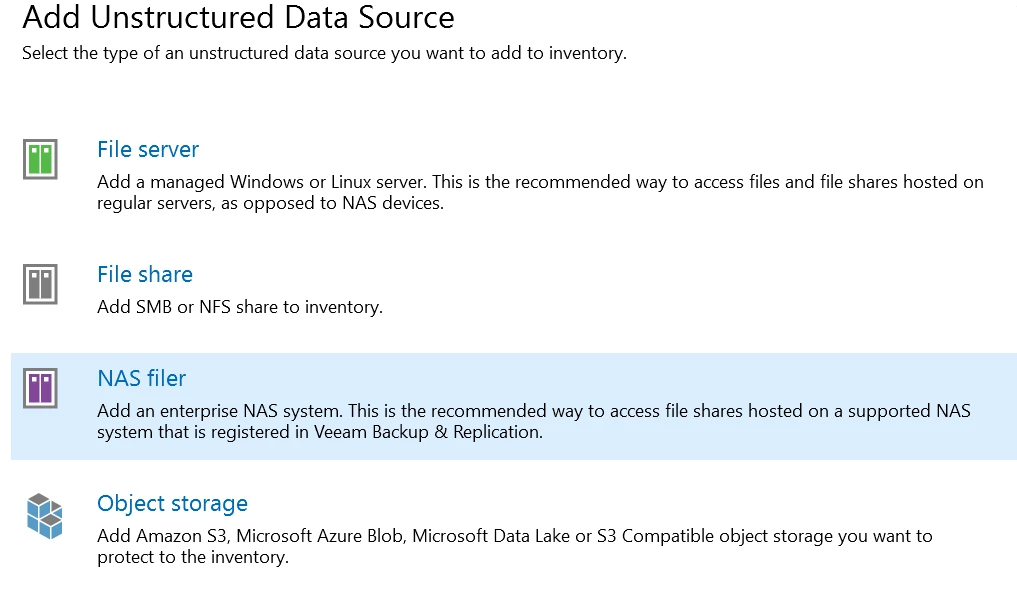1017x613 pixels.
Task: Click the gray File share icon
Action: pos(40,285)
